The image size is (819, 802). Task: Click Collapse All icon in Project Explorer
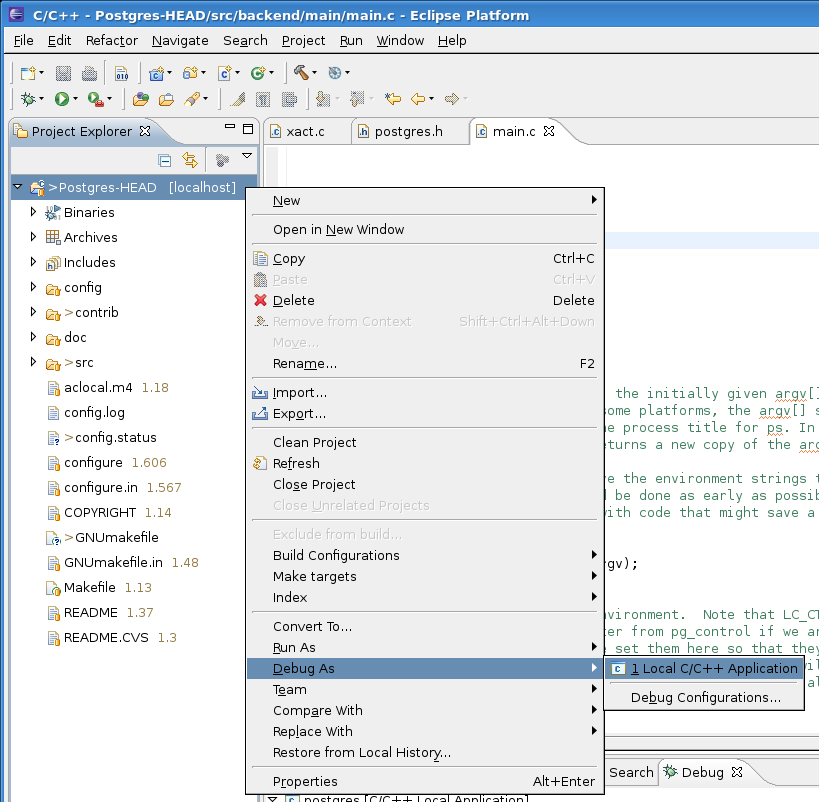(x=165, y=160)
